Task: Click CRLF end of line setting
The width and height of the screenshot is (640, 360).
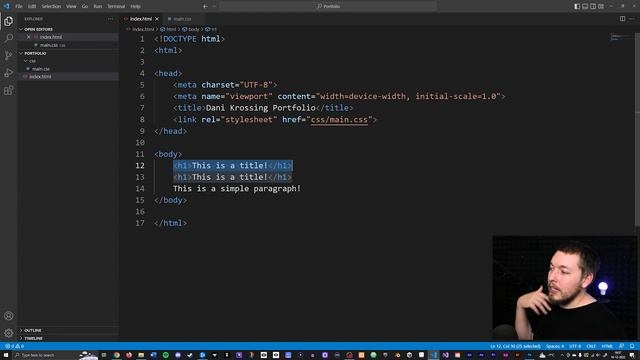Action: 591,346
